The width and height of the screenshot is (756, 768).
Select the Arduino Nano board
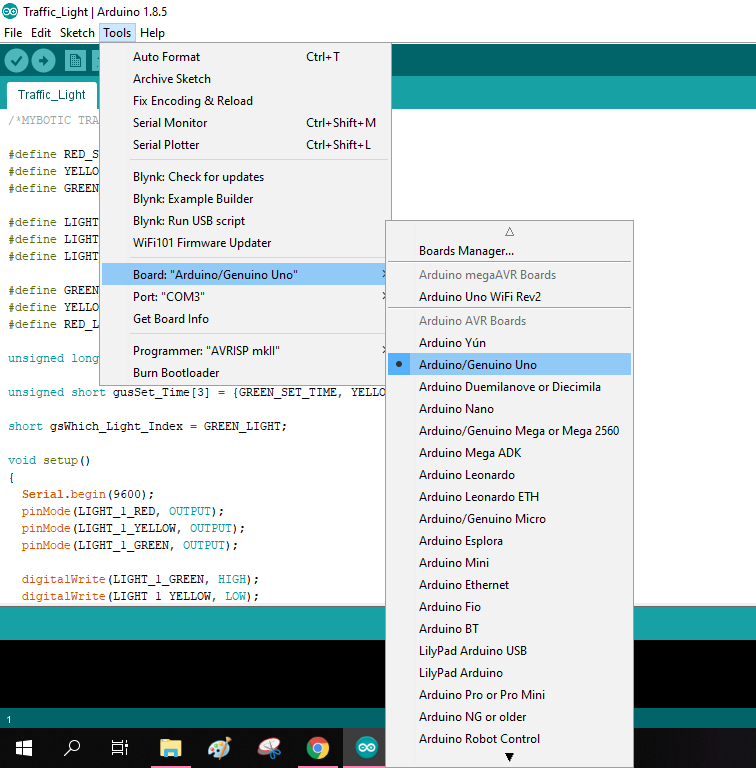[x=509, y=409]
